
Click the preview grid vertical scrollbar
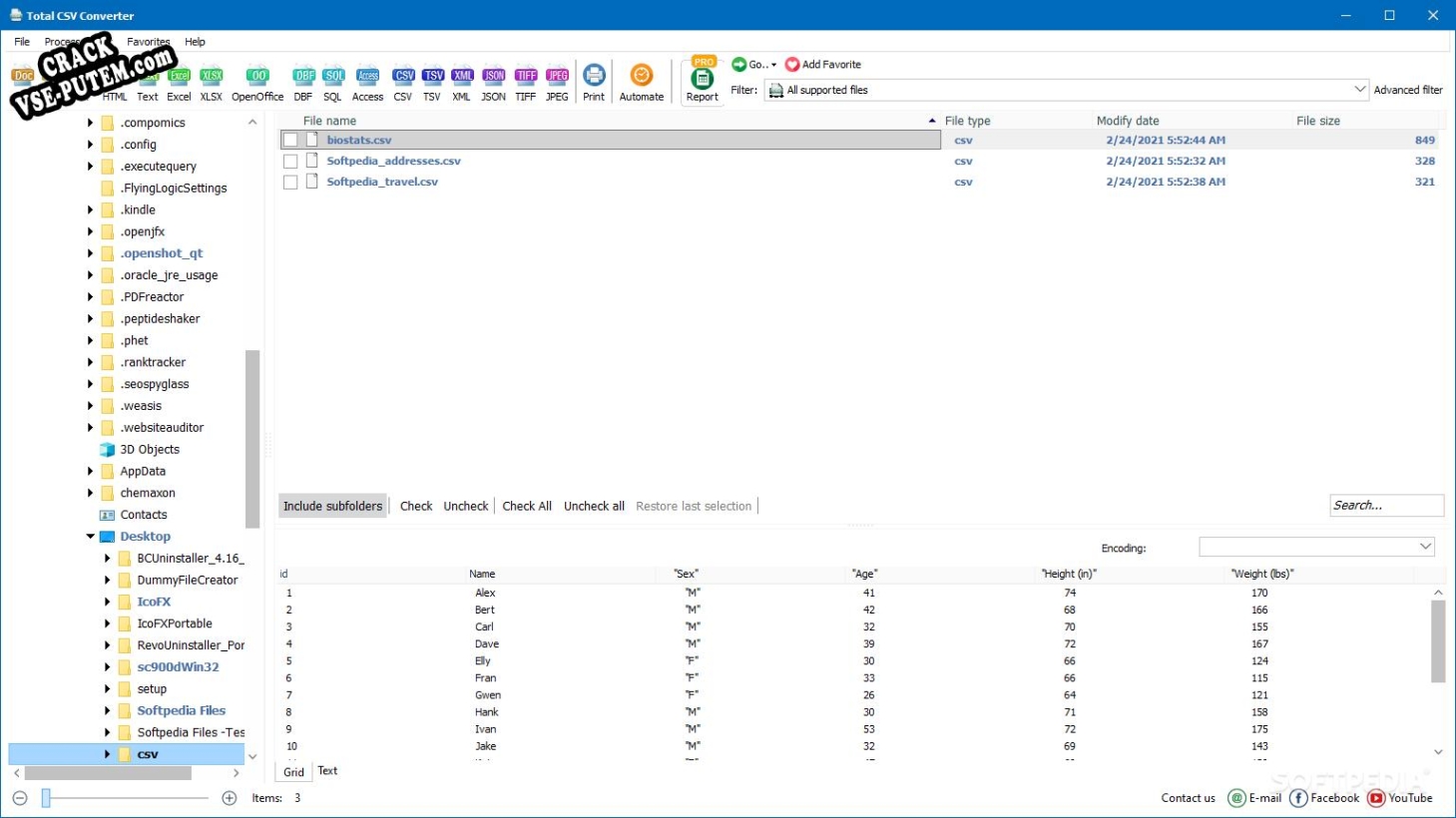pos(1438,640)
